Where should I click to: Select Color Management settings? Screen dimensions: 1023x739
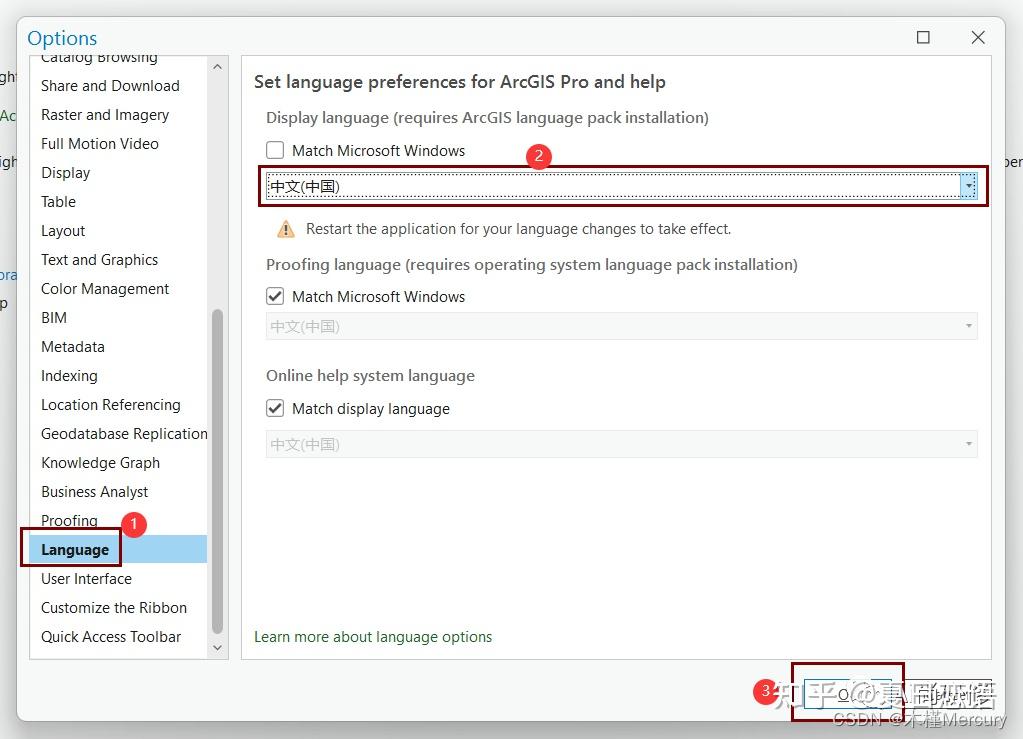pos(105,288)
